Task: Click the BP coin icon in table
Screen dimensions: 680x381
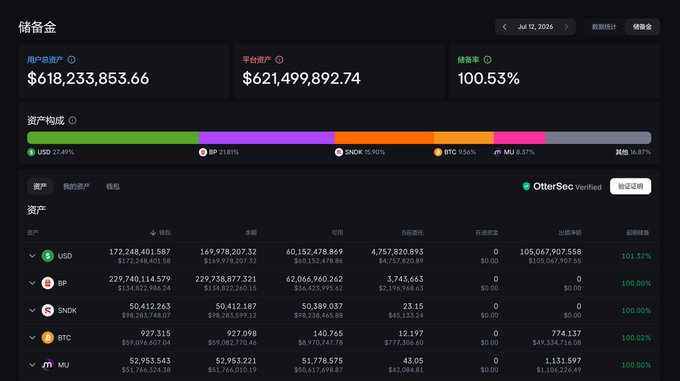Action: coord(48,283)
